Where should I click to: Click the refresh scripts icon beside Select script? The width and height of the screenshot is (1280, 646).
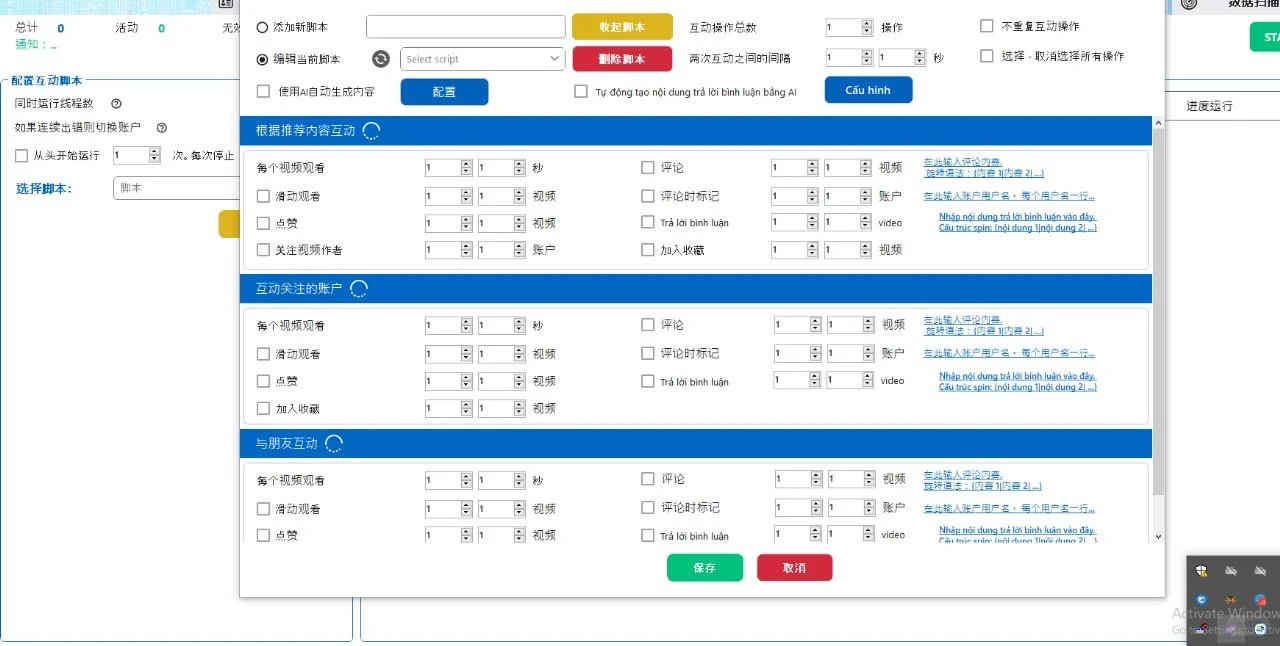coord(380,59)
